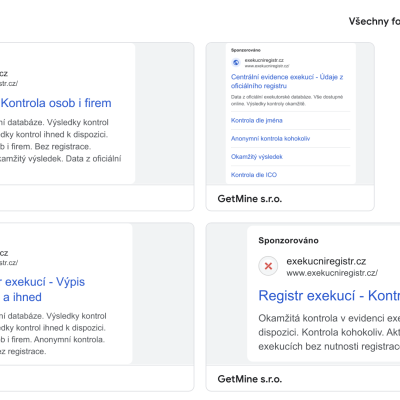Click the exekucí - Výpis a ihned headline
400x400 pixels.
(x=42, y=289)
